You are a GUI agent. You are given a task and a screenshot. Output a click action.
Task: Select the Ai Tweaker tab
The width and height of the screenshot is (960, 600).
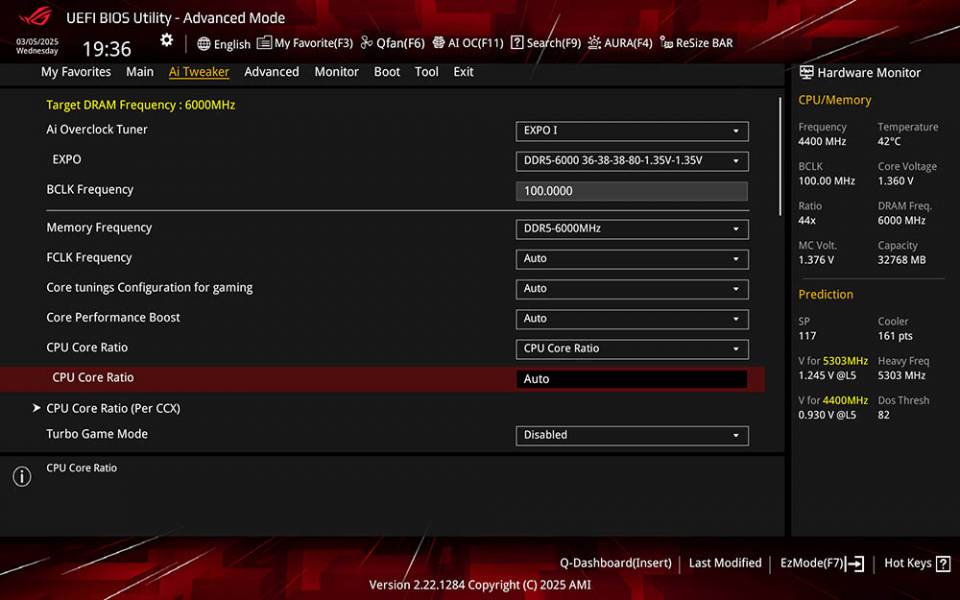click(199, 72)
